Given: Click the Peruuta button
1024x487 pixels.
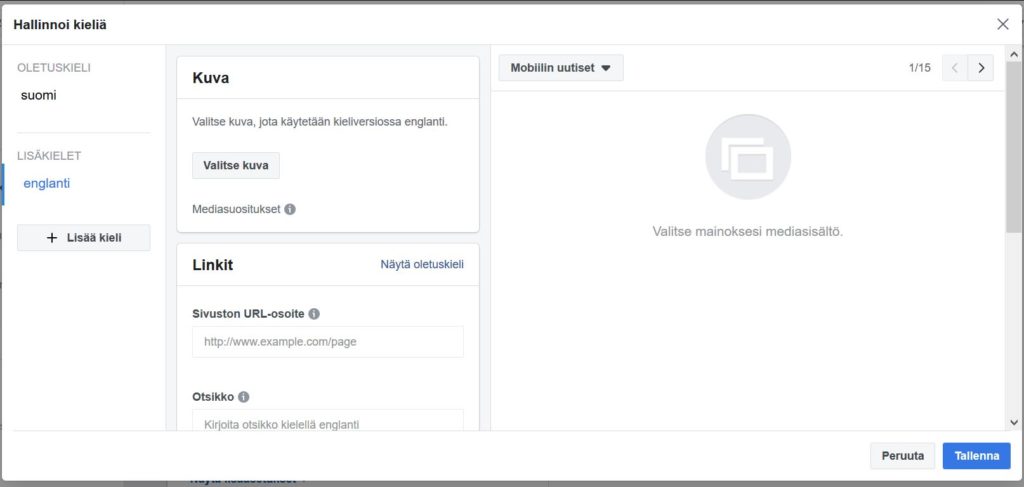Looking at the screenshot, I should click(x=903, y=456).
